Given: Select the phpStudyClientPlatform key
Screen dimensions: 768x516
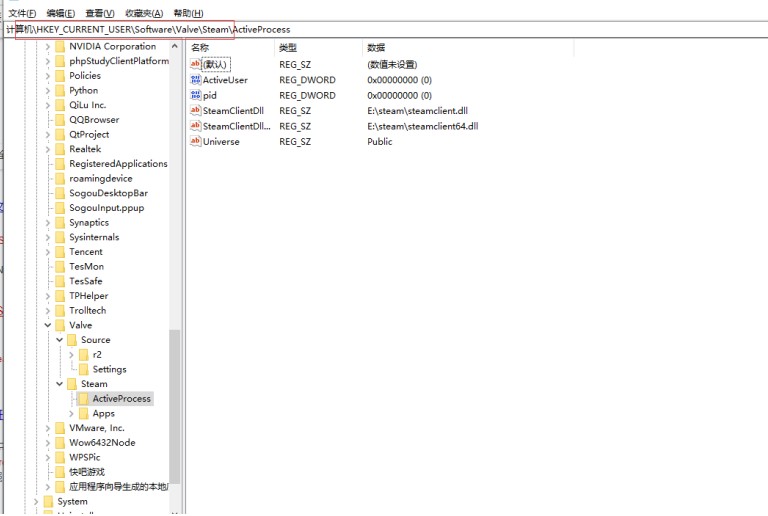Looking at the screenshot, I should click(x=119, y=61).
